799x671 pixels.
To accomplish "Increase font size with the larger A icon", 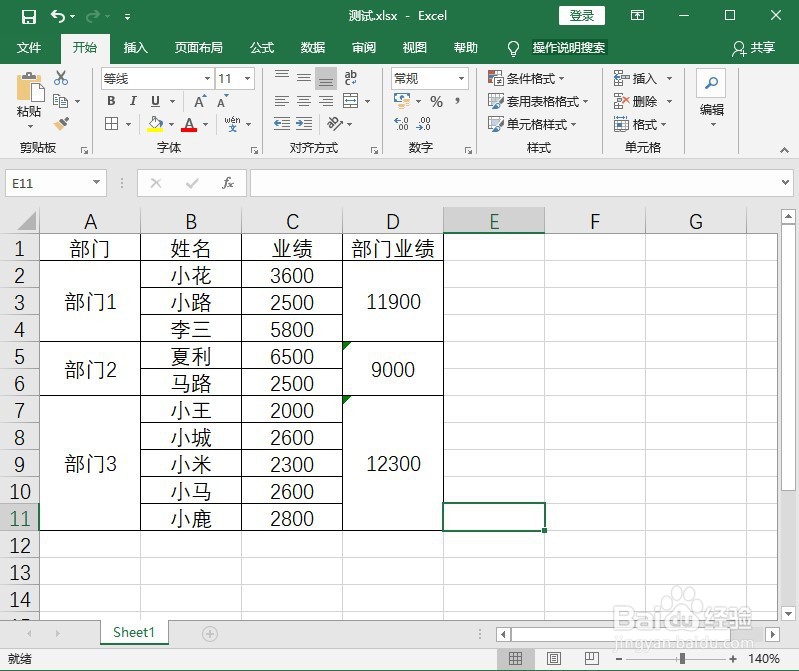I will (x=200, y=101).
